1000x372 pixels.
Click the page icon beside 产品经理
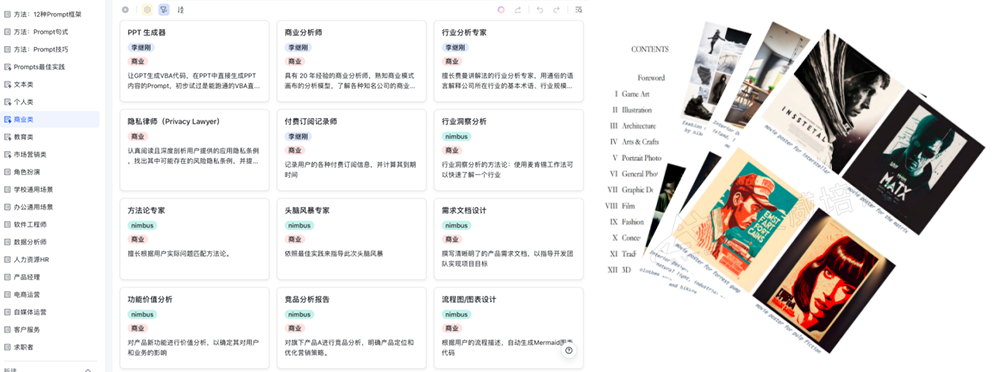pyautogui.click(x=8, y=277)
